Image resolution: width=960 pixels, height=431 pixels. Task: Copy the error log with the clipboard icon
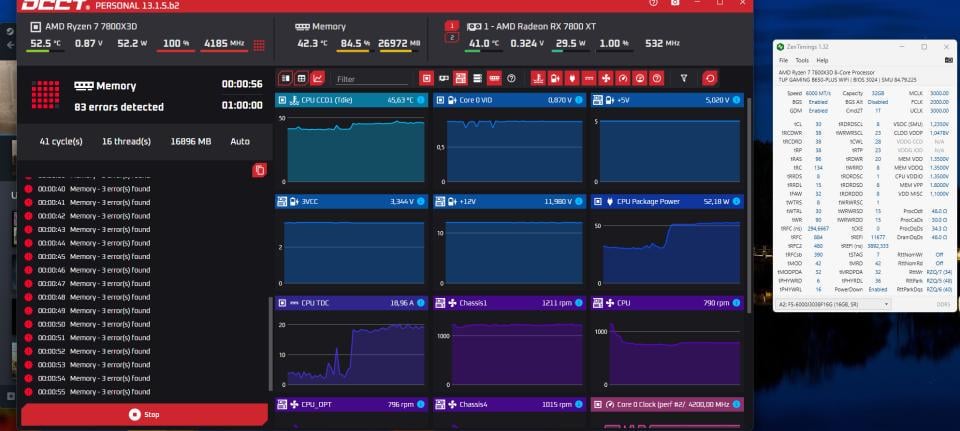point(260,170)
